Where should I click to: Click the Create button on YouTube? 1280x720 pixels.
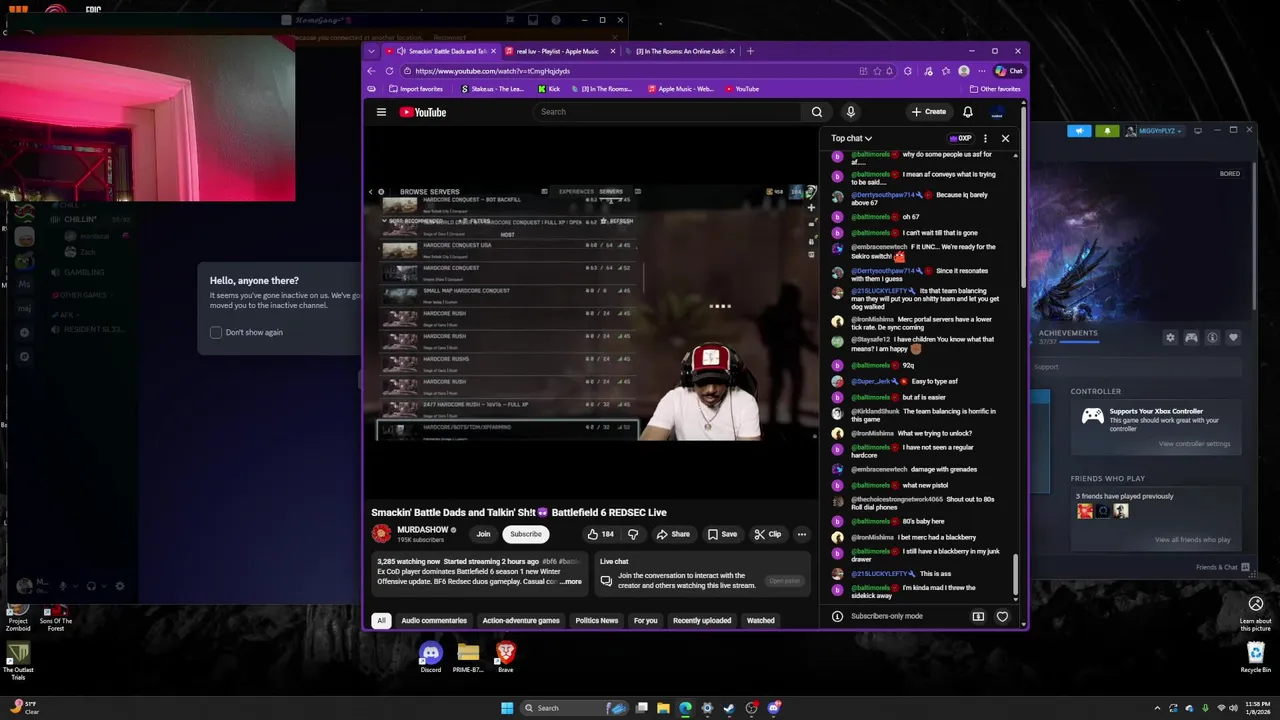928,112
